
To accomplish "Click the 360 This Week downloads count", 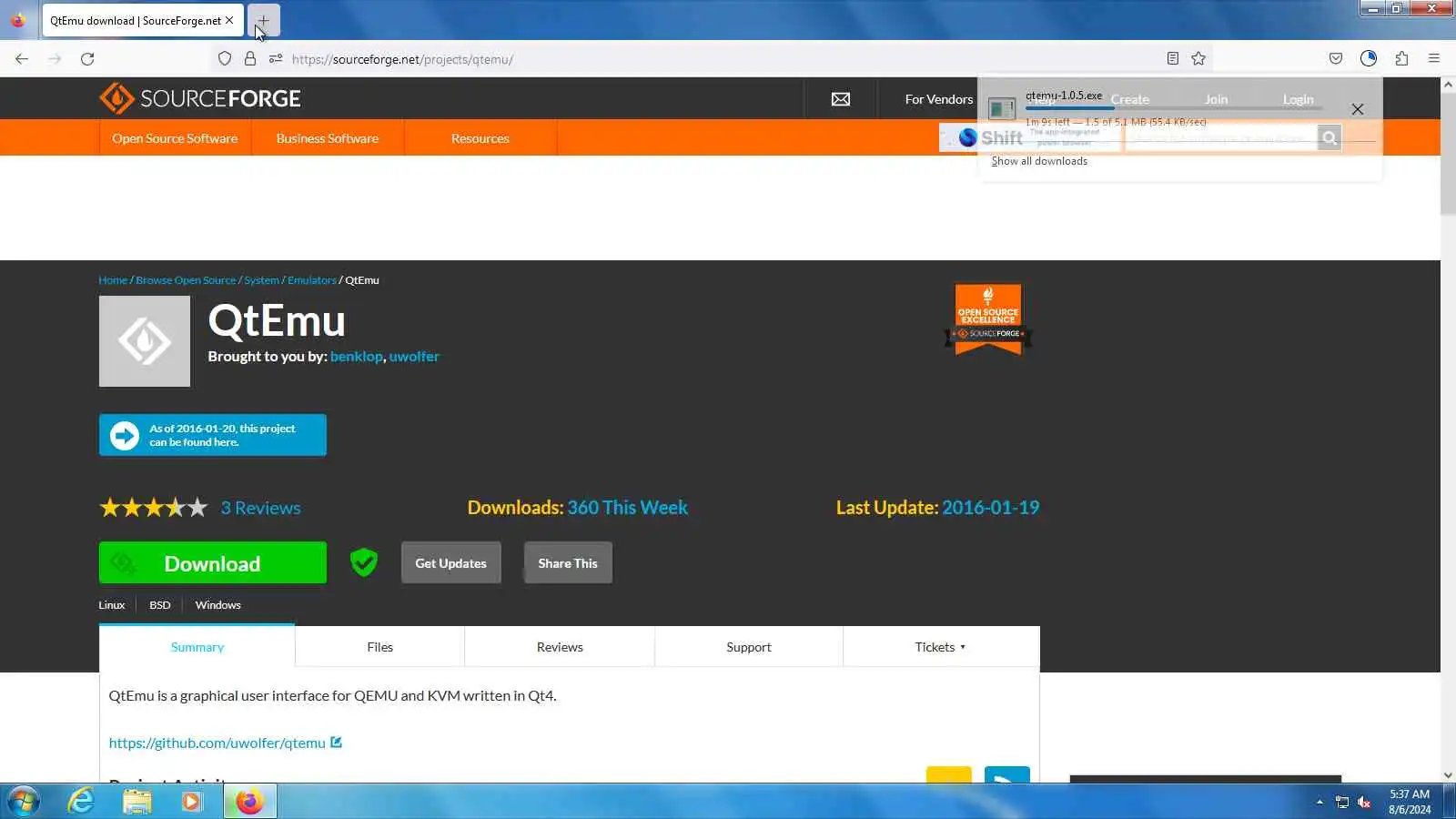I will point(628,508).
